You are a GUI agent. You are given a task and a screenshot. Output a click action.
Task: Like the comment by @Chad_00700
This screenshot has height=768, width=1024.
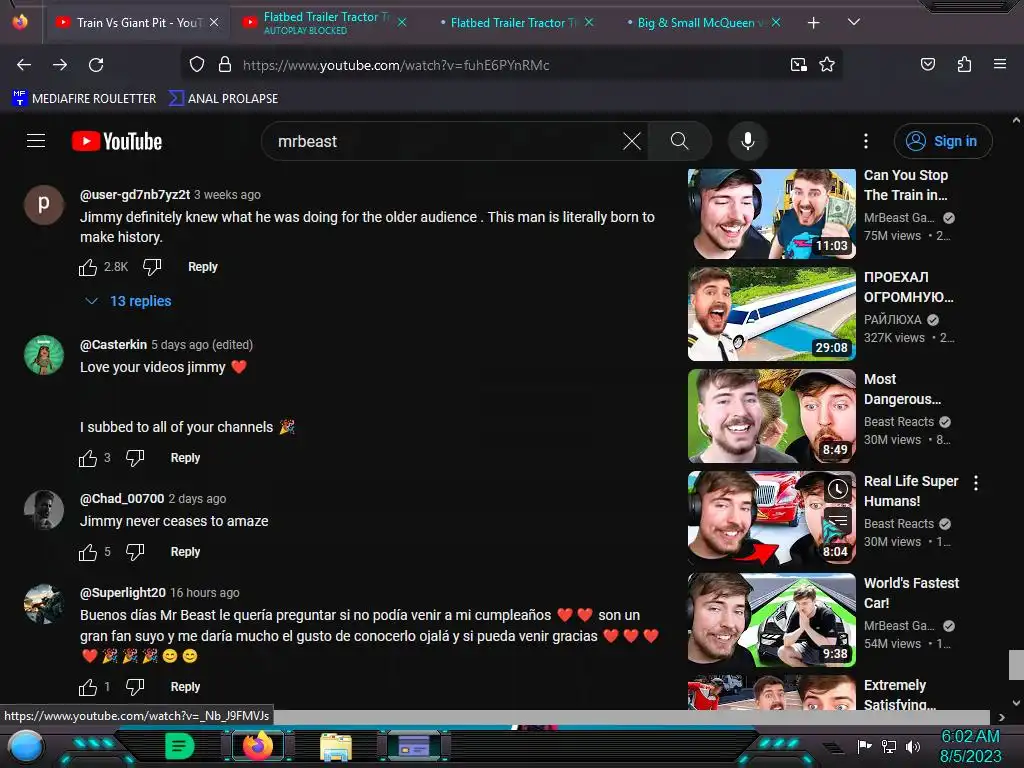pos(88,552)
